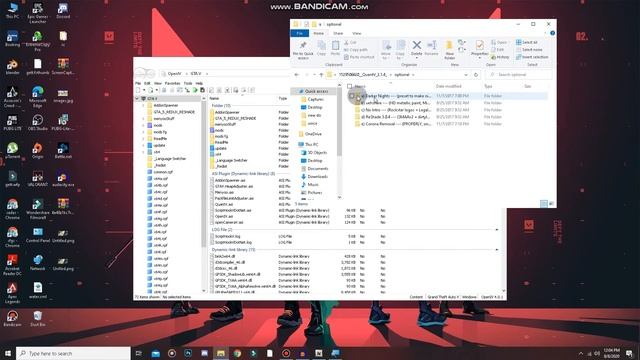Viewport: 640px width, 360px height.
Task: Click the Search optional input box
Action: (x=518, y=75)
